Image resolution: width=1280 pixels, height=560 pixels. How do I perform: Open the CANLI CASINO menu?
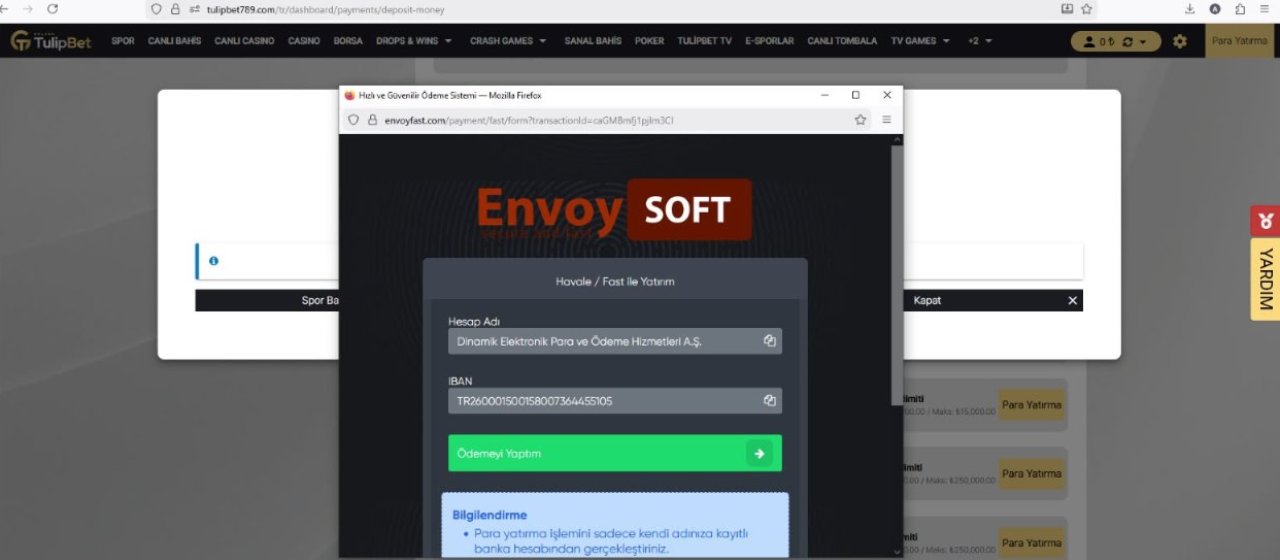(x=244, y=41)
